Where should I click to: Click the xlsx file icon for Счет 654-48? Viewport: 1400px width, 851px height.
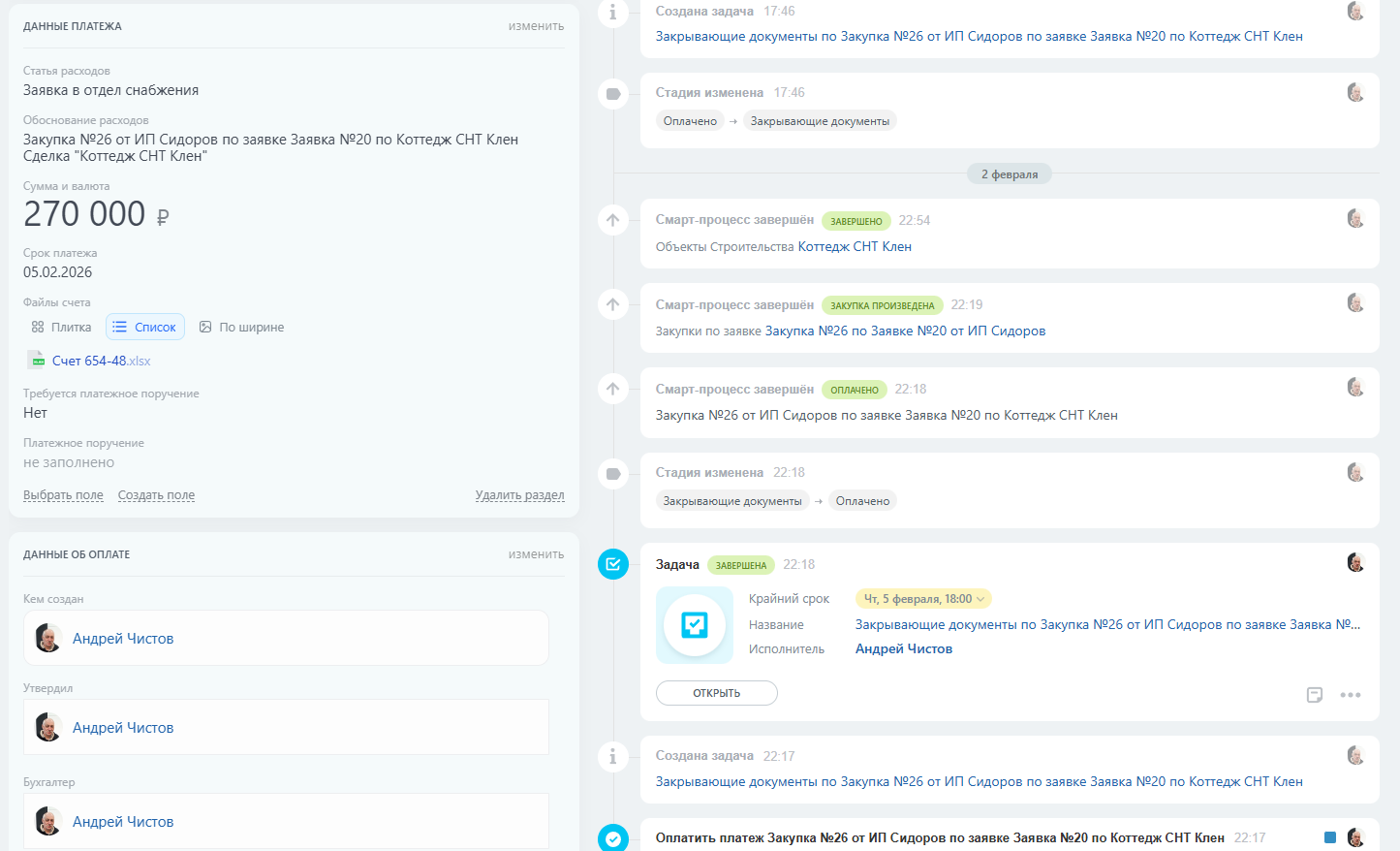[x=36, y=361]
